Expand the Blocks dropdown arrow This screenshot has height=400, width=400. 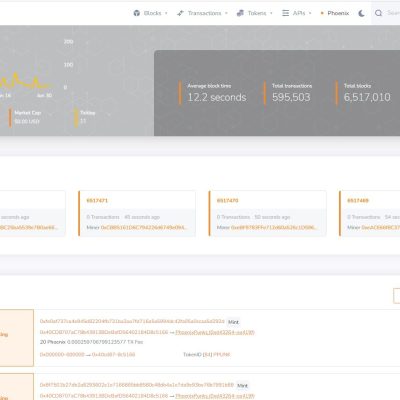[166, 13]
